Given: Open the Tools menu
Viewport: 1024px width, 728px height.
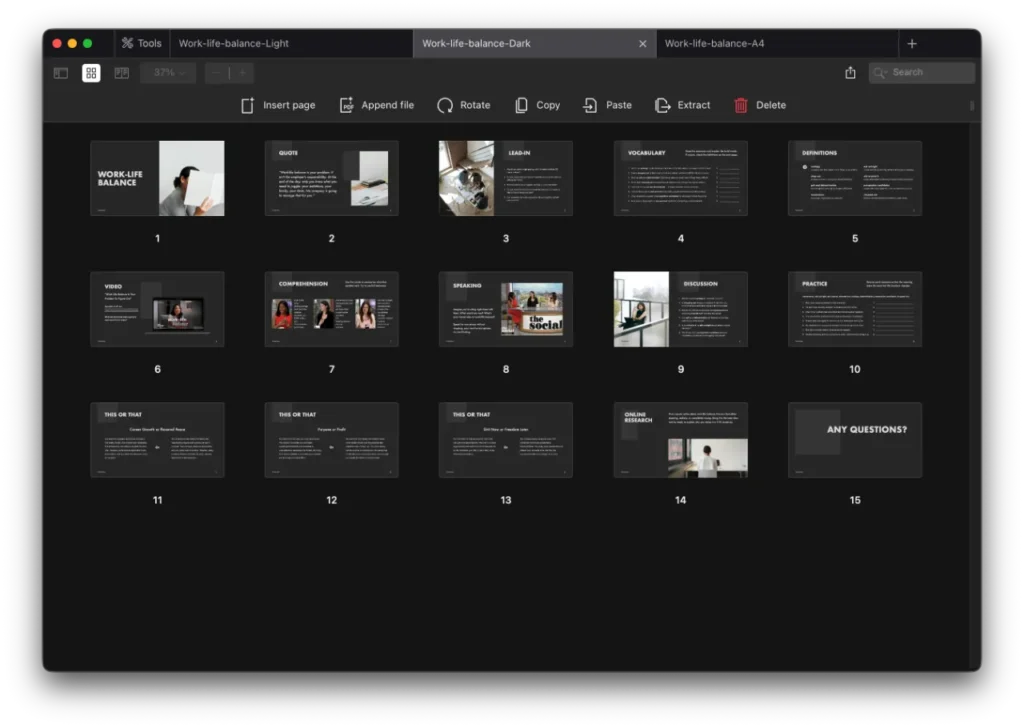Looking at the screenshot, I should (141, 42).
